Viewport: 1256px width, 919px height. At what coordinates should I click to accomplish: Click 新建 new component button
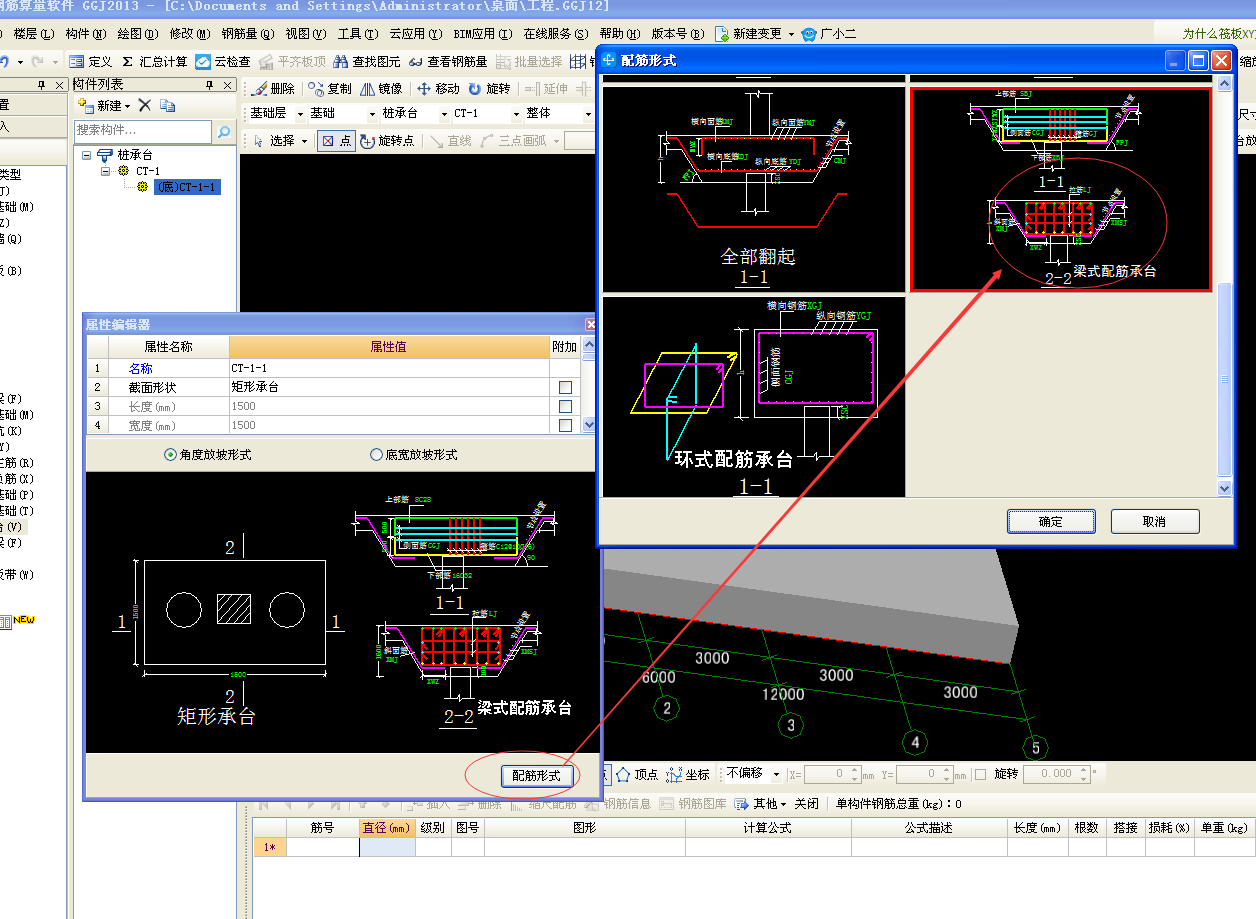coord(104,105)
